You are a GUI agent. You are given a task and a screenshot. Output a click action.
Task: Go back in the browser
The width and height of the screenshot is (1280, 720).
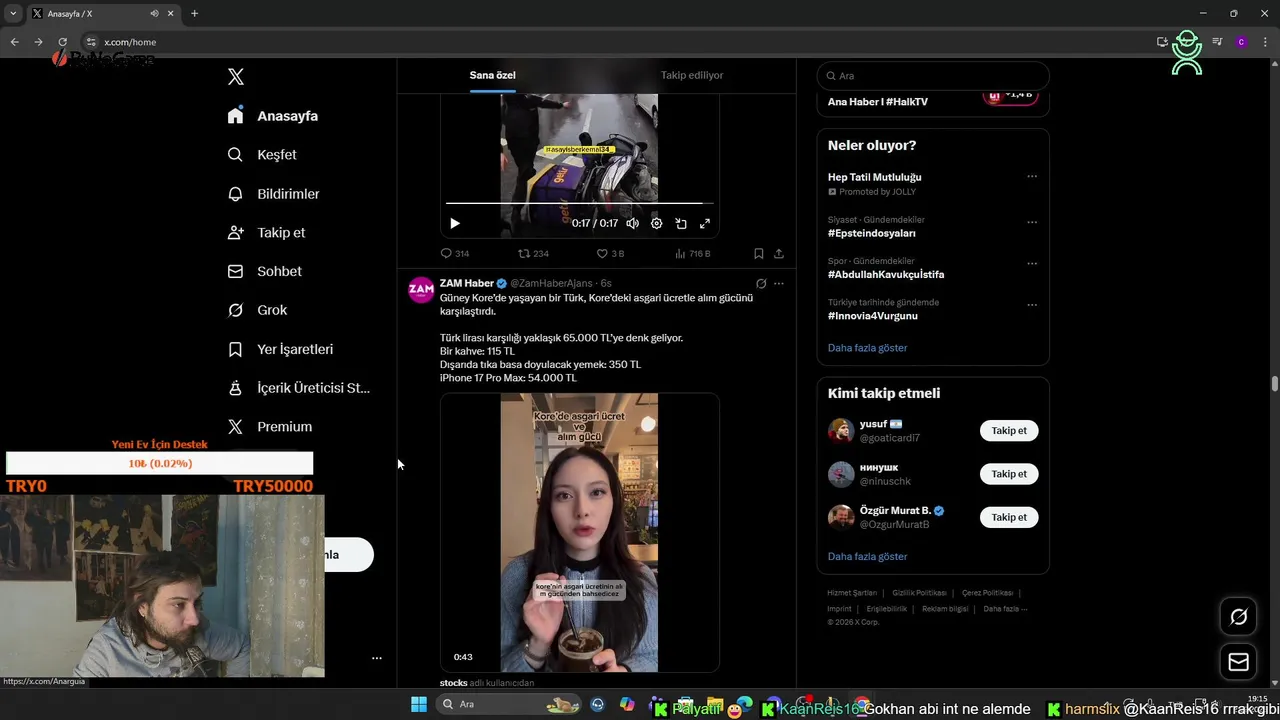14,42
